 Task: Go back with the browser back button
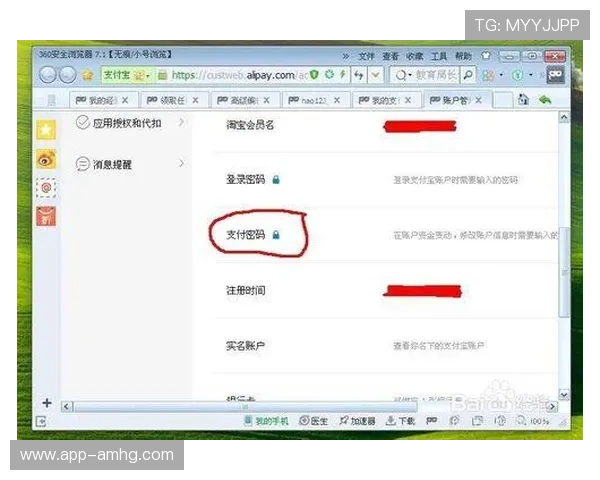click(x=48, y=75)
